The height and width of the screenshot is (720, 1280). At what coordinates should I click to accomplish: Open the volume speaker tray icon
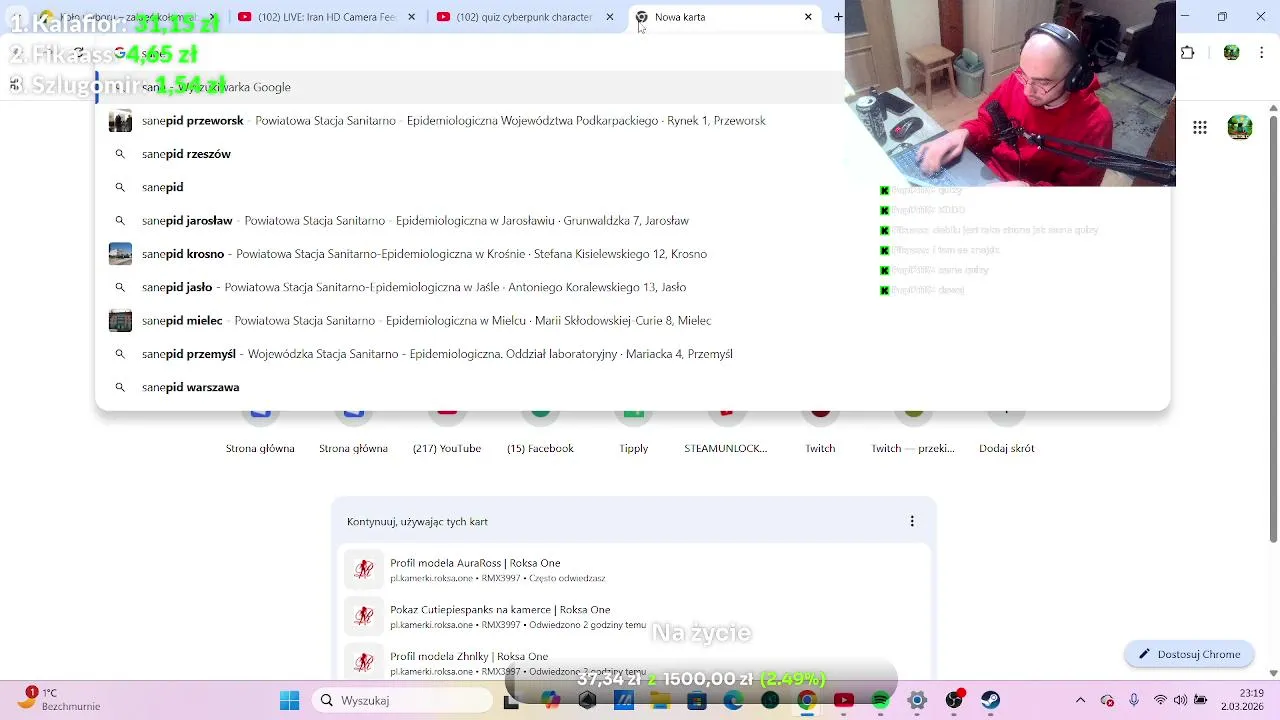coord(1180,700)
